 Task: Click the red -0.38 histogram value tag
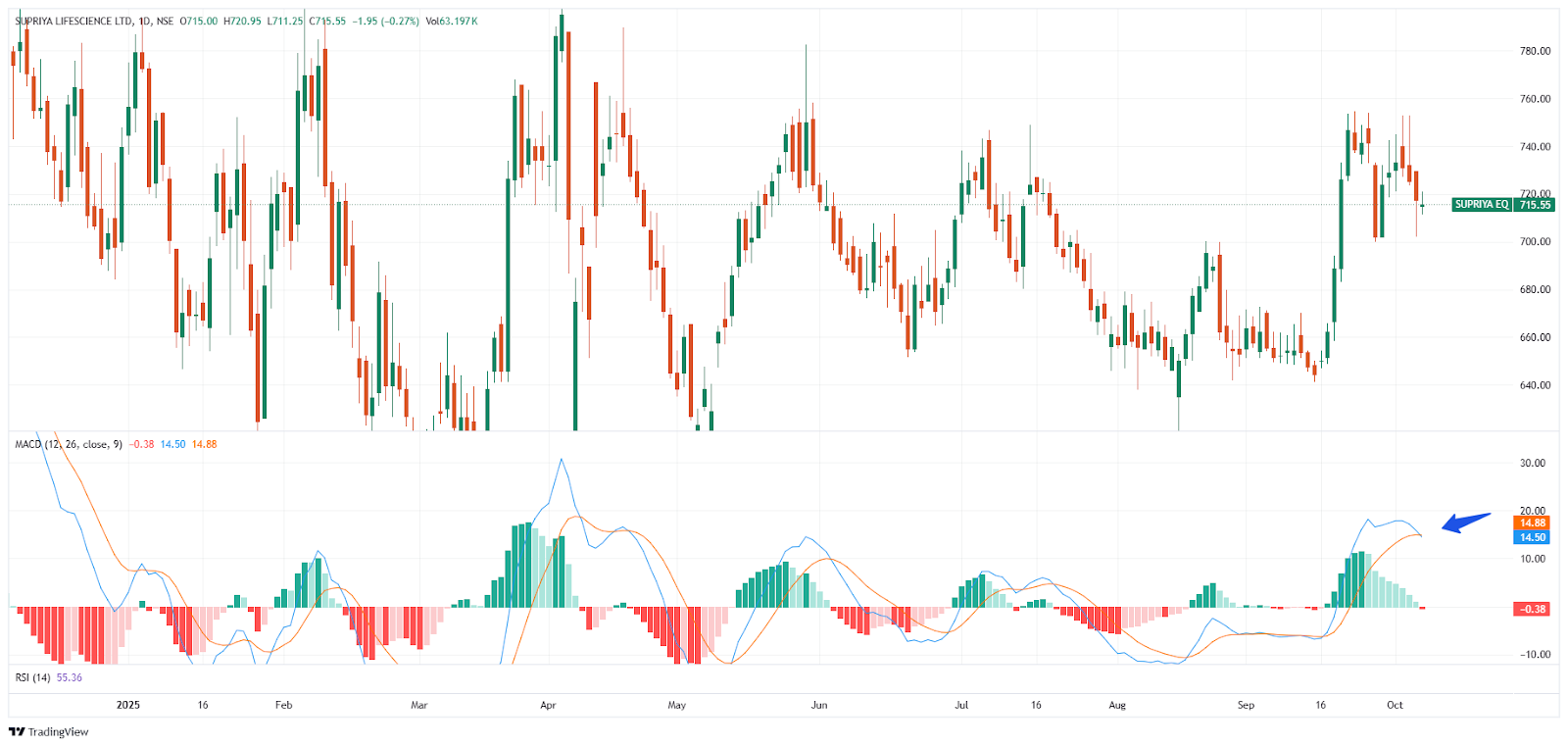point(1533,609)
